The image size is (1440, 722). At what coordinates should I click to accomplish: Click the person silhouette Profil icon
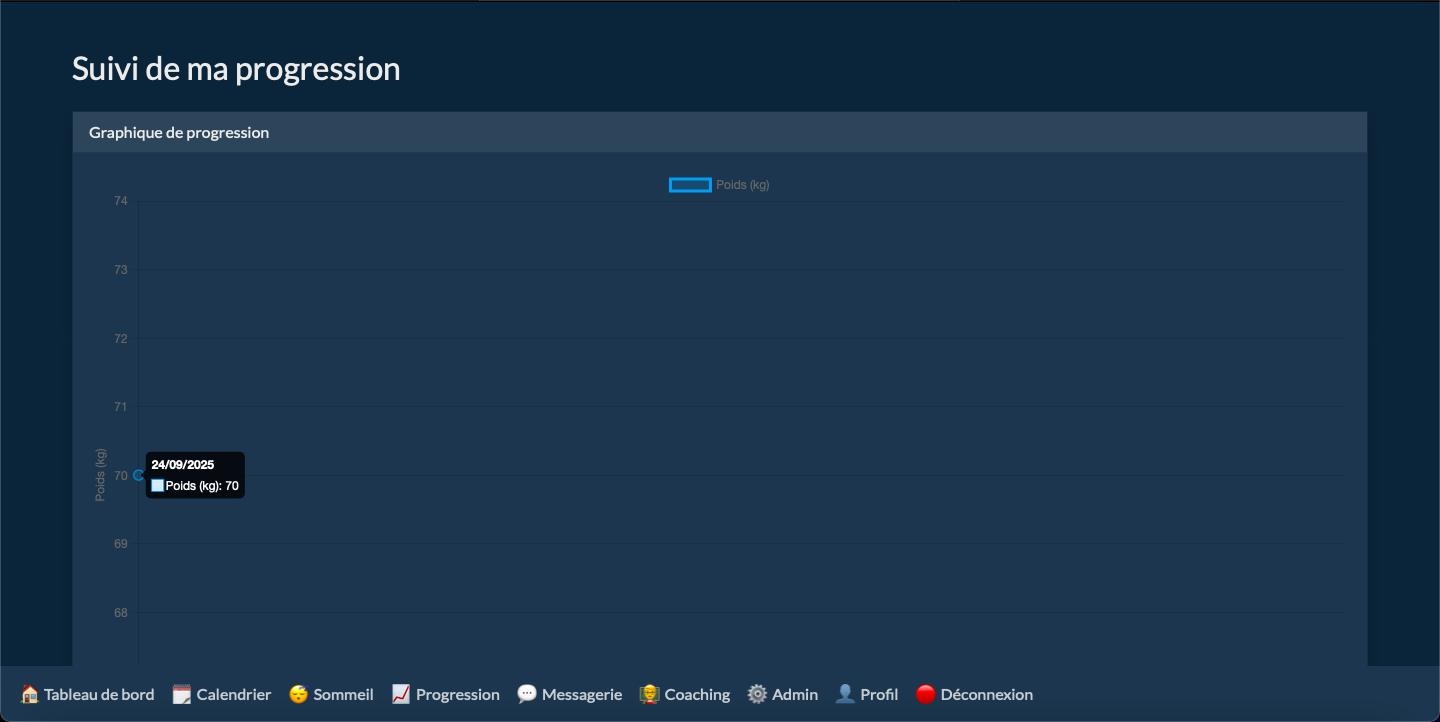[845, 694]
